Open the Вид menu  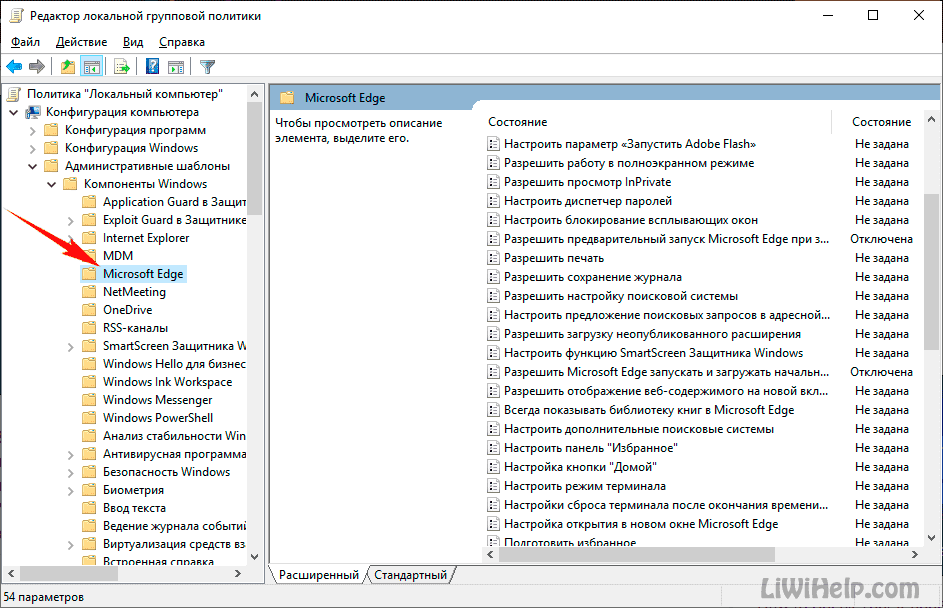133,42
